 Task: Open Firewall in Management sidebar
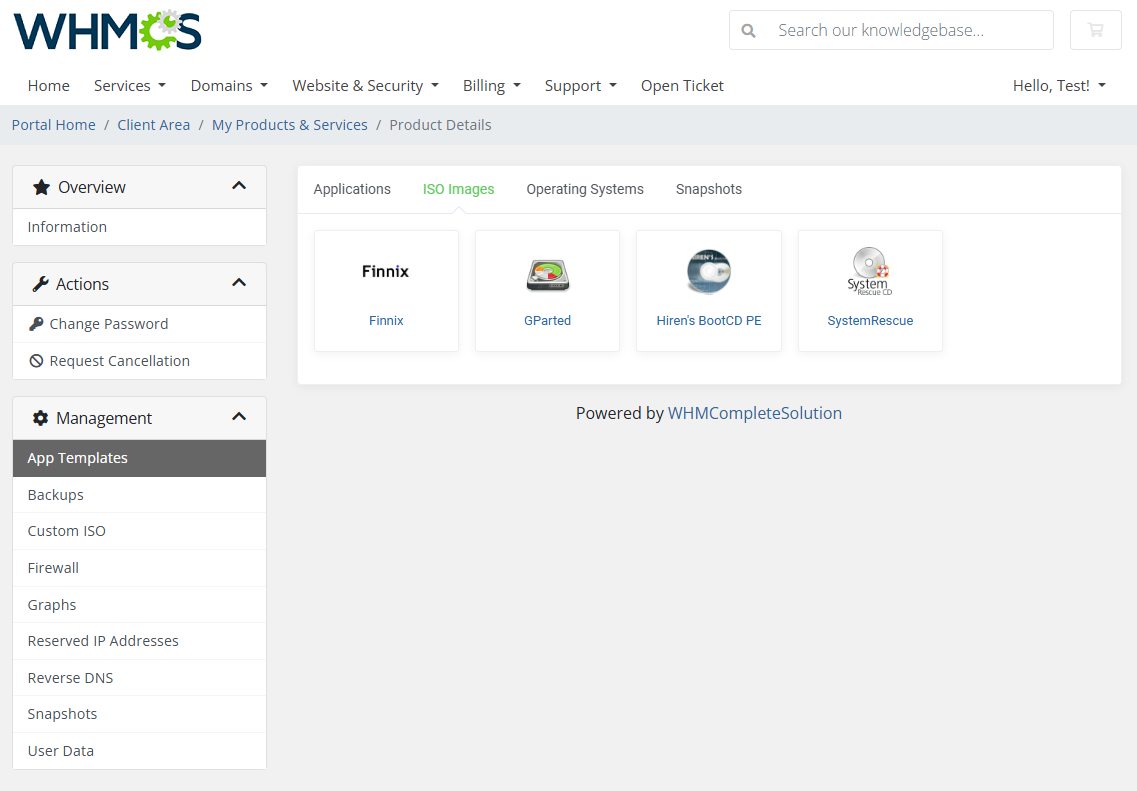pos(139,568)
